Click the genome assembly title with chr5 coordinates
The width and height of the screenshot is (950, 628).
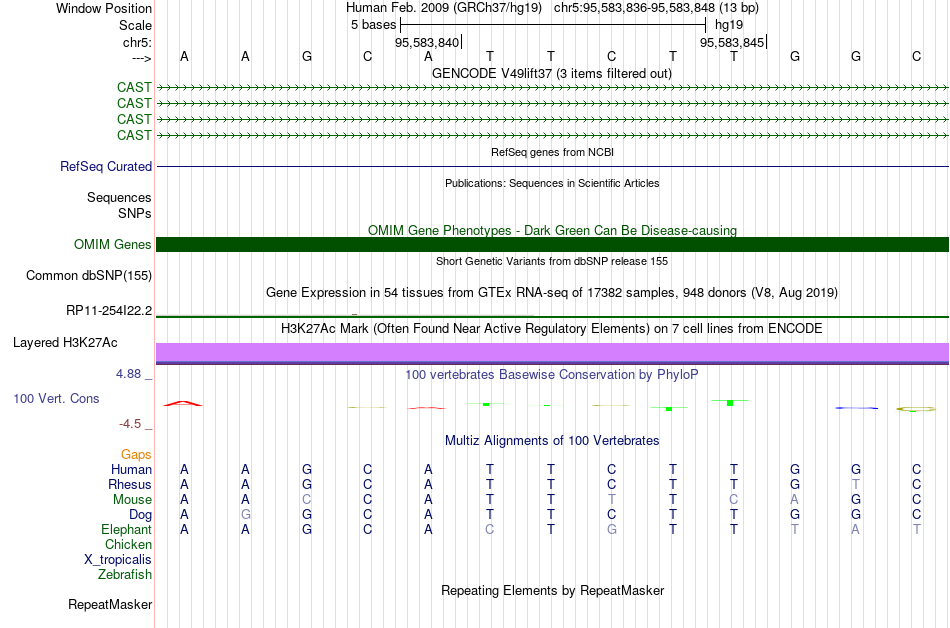click(552, 8)
